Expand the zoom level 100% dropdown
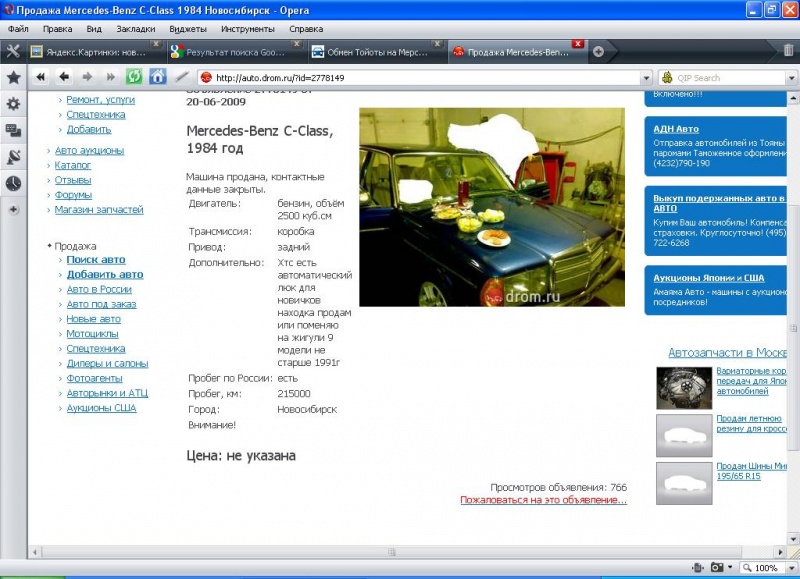The width and height of the screenshot is (800, 579). click(788, 567)
